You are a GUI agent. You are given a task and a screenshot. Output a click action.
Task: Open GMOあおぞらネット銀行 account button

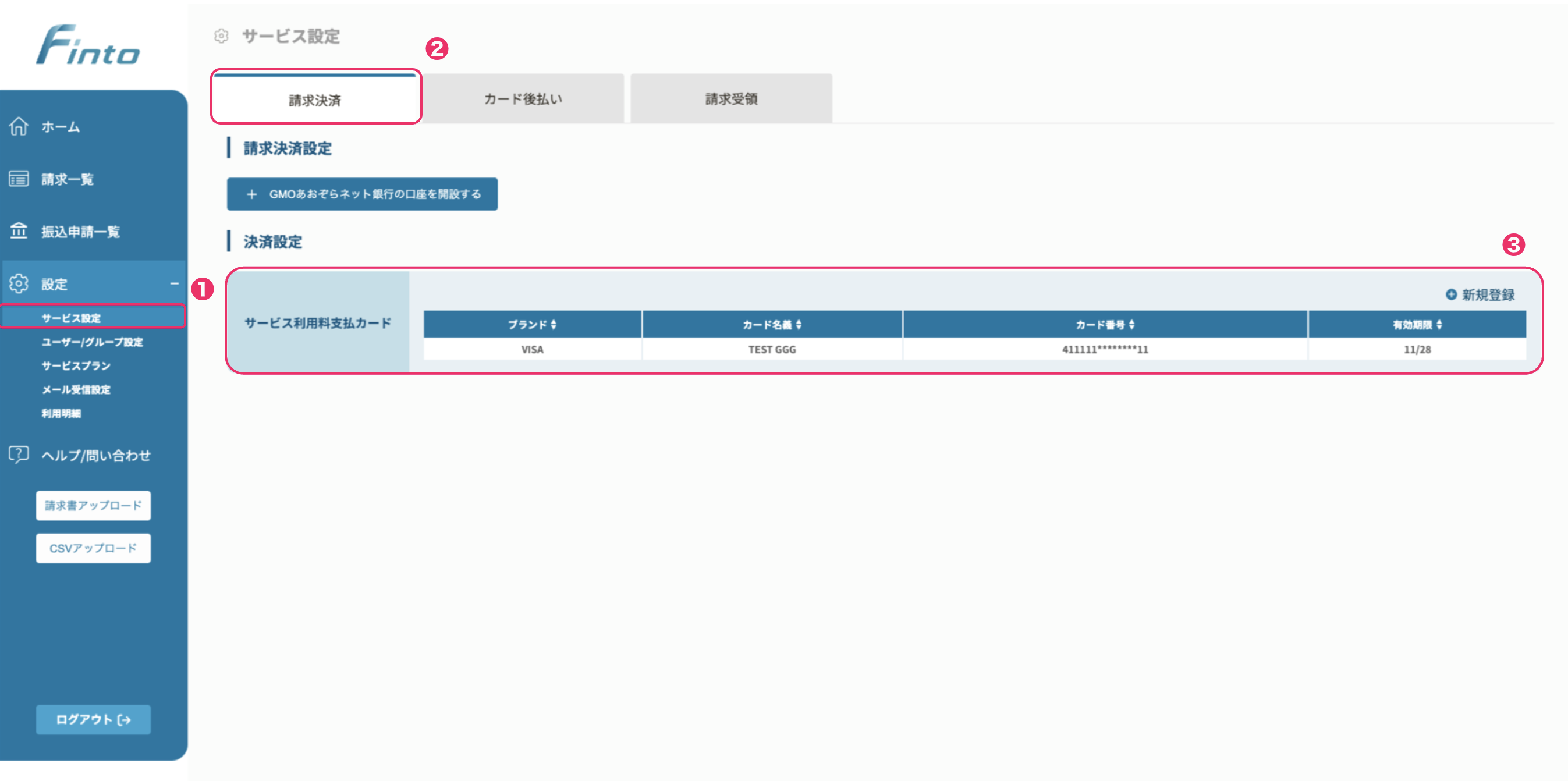click(362, 194)
